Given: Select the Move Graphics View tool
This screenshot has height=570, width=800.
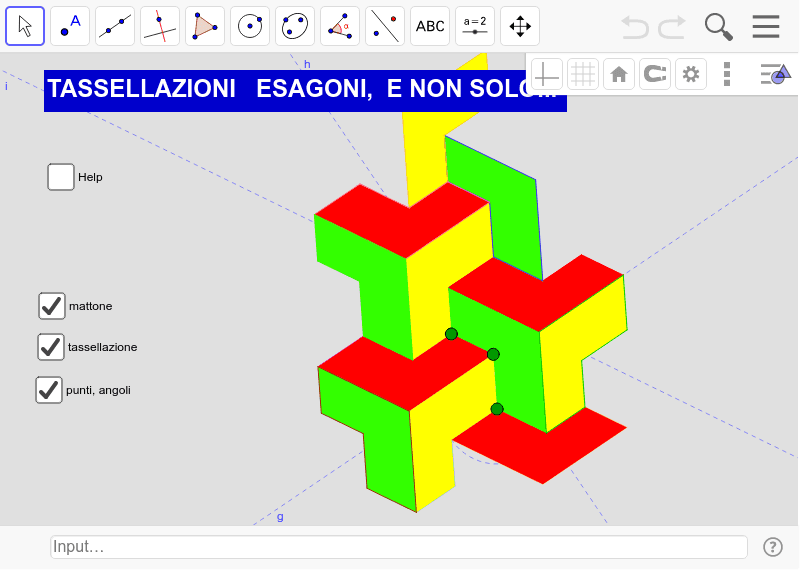Looking at the screenshot, I should coord(520,26).
